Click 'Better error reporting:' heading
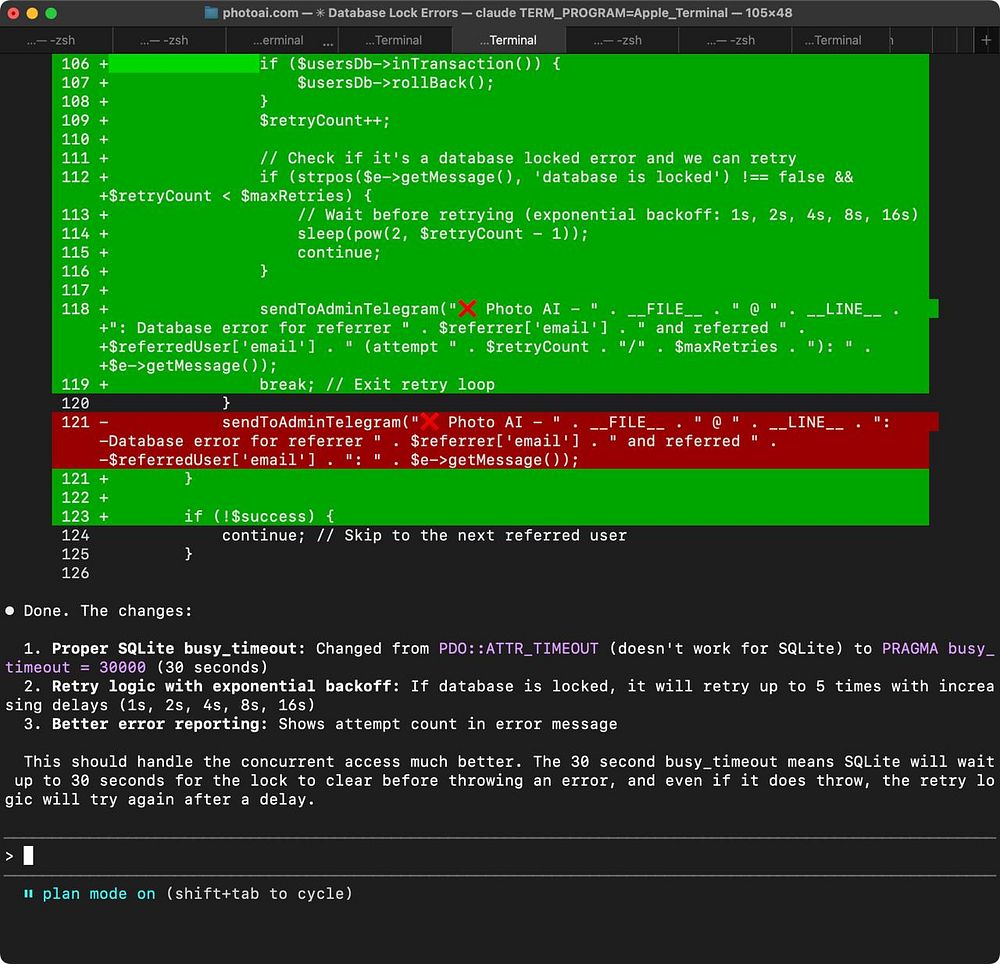Image resolution: width=1000 pixels, height=964 pixels. tap(160, 724)
